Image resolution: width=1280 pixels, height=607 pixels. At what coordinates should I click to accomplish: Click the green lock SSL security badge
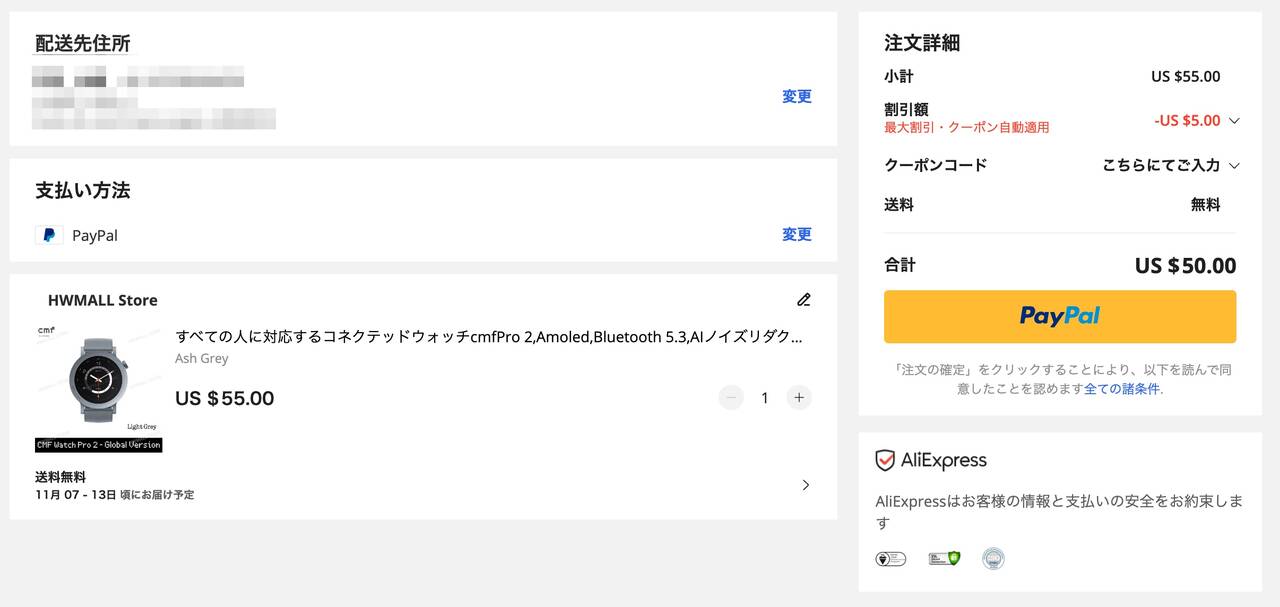pyautogui.click(x=943, y=558)
